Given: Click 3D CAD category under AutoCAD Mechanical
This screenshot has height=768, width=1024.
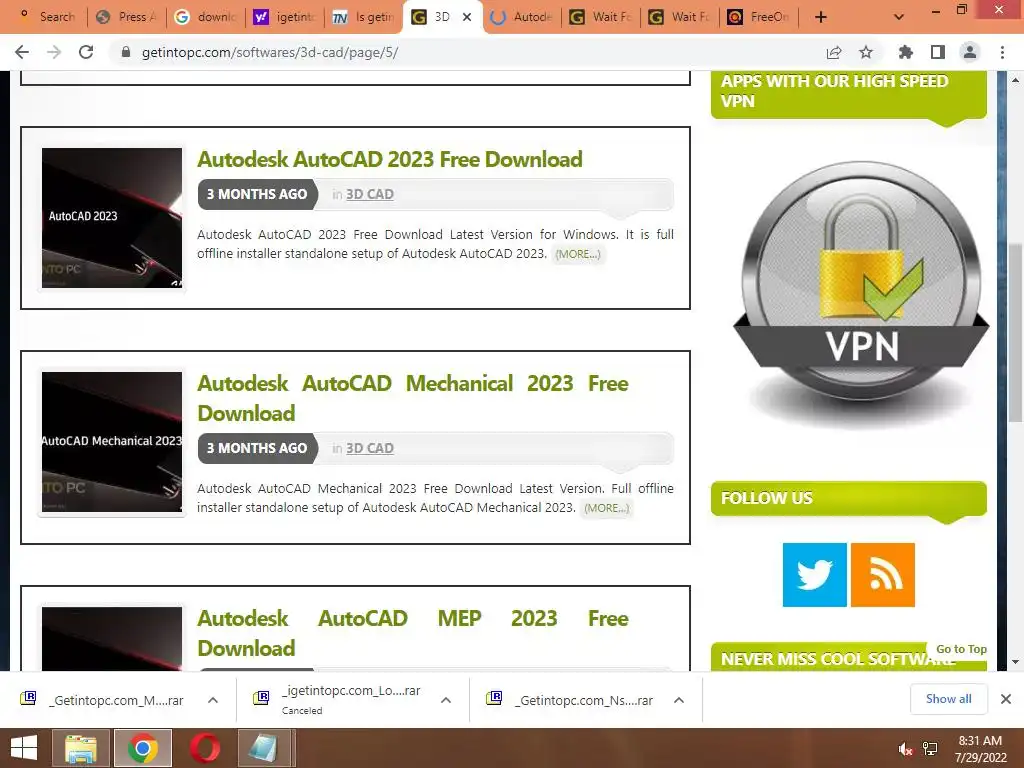Looking at the screenshot, I should pyautogui.click(x=370, y=448).
